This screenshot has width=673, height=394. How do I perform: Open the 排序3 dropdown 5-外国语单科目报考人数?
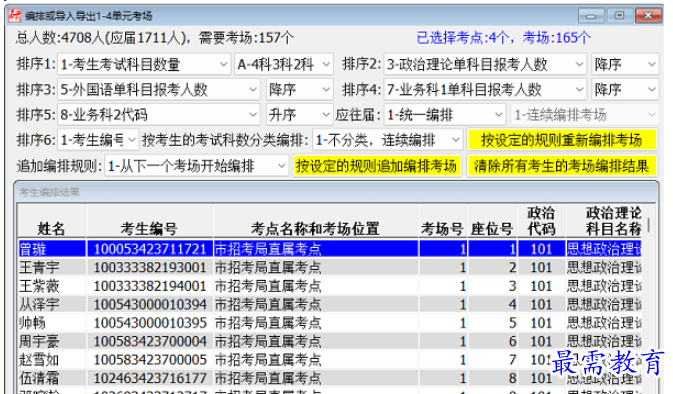pyautogui.click(x=158, y=90)
